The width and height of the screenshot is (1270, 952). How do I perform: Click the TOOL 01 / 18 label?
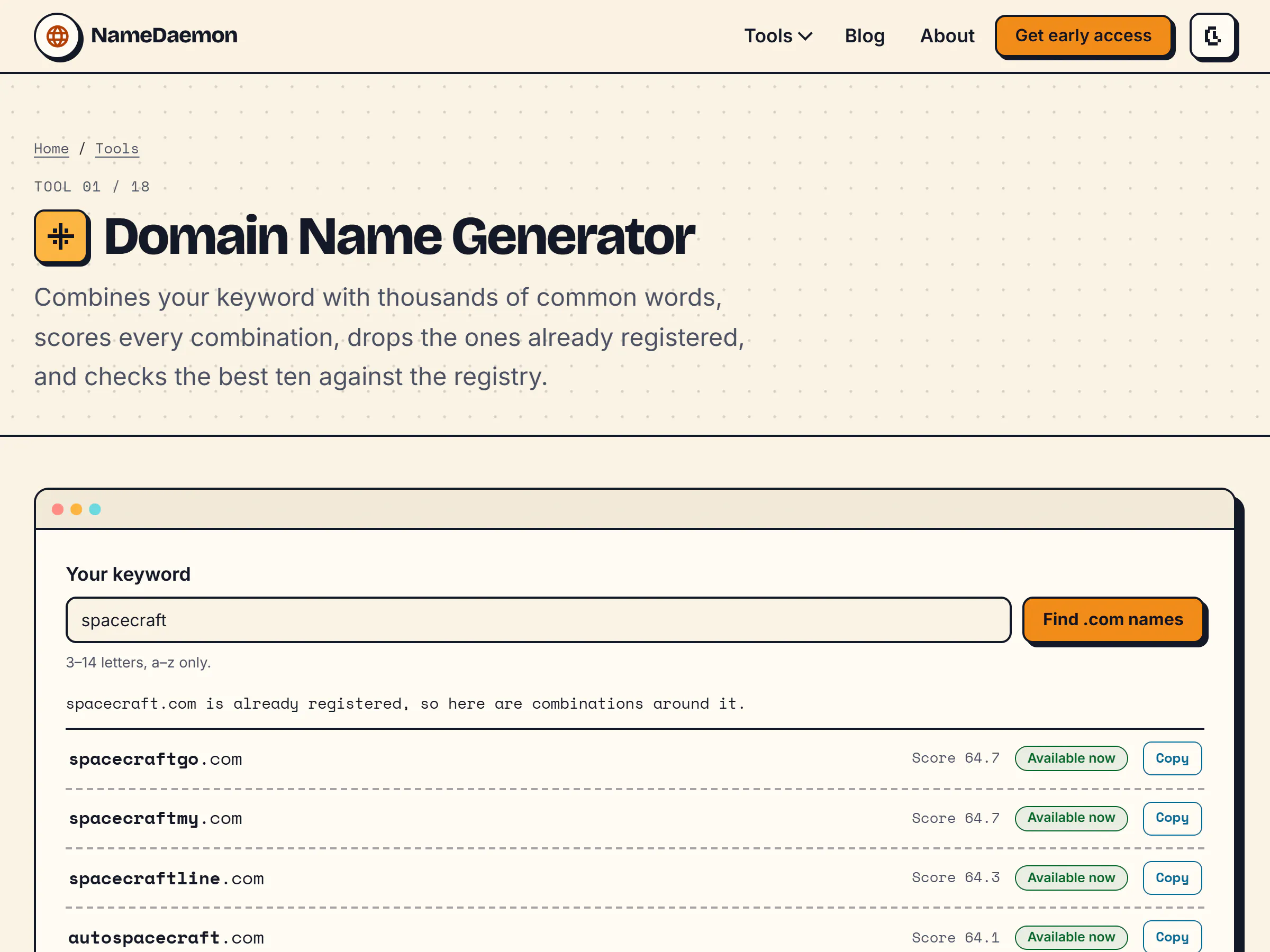point(92,187)
